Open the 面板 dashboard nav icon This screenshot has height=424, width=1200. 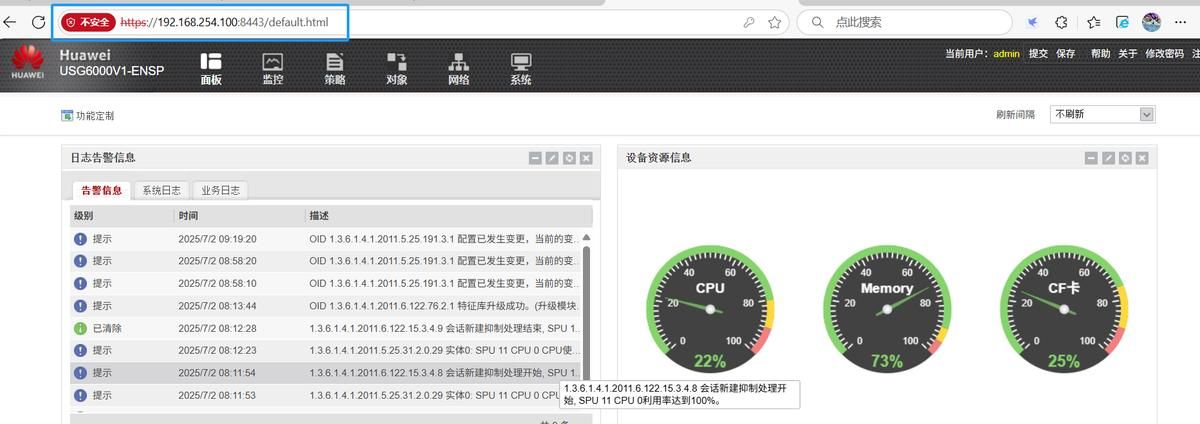(210, 68)
